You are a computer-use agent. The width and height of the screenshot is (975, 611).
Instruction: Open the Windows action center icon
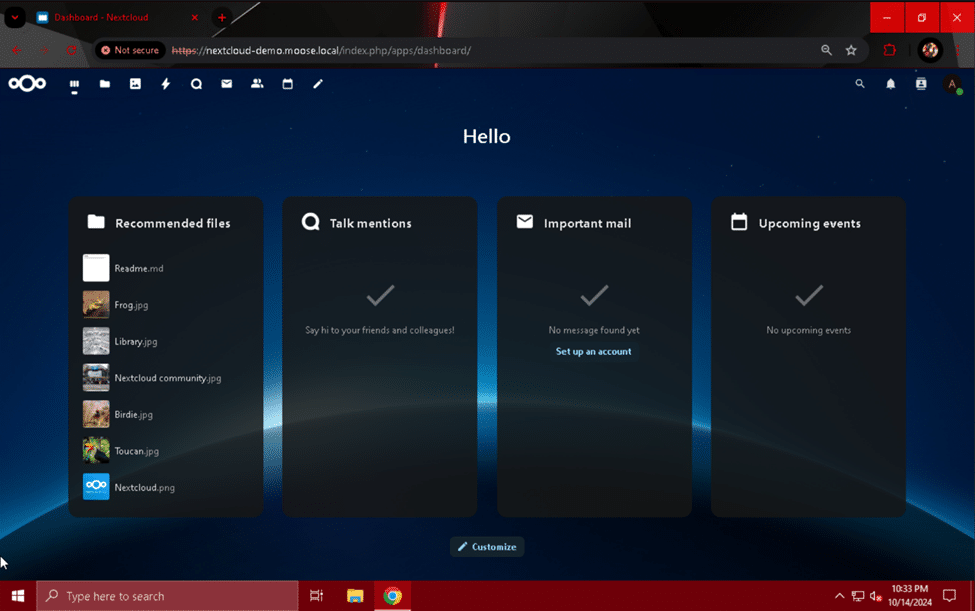[949, 595]
